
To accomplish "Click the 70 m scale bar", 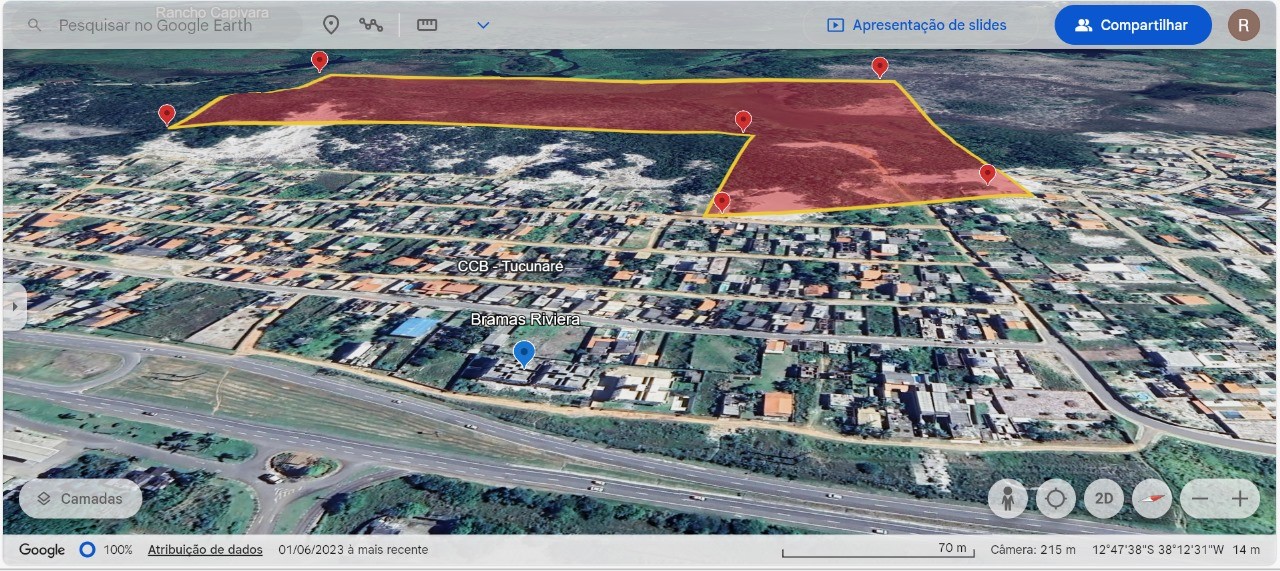I will pyautogui.click(x=880, y=550).
